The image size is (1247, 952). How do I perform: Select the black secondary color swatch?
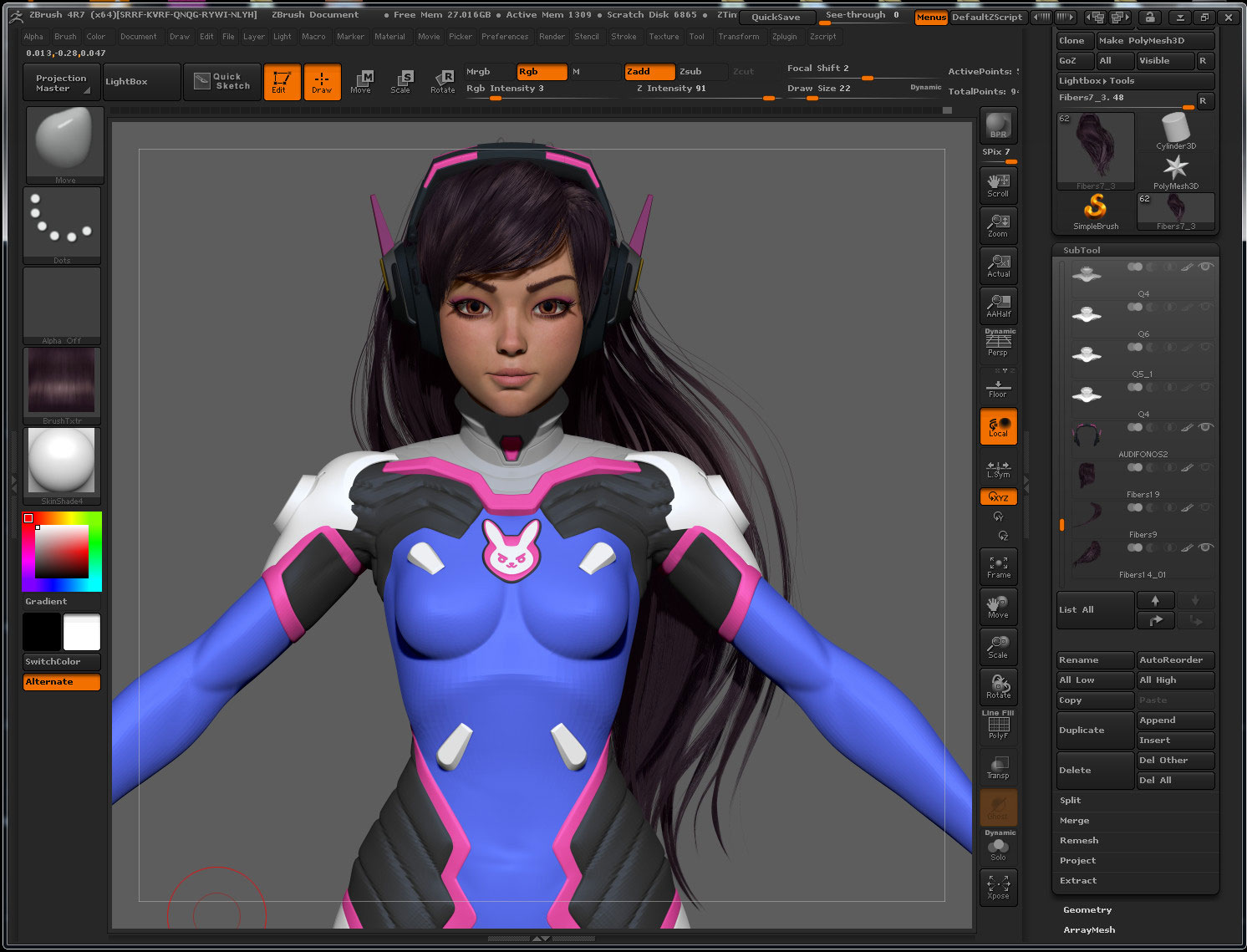[x=42, y=632]
